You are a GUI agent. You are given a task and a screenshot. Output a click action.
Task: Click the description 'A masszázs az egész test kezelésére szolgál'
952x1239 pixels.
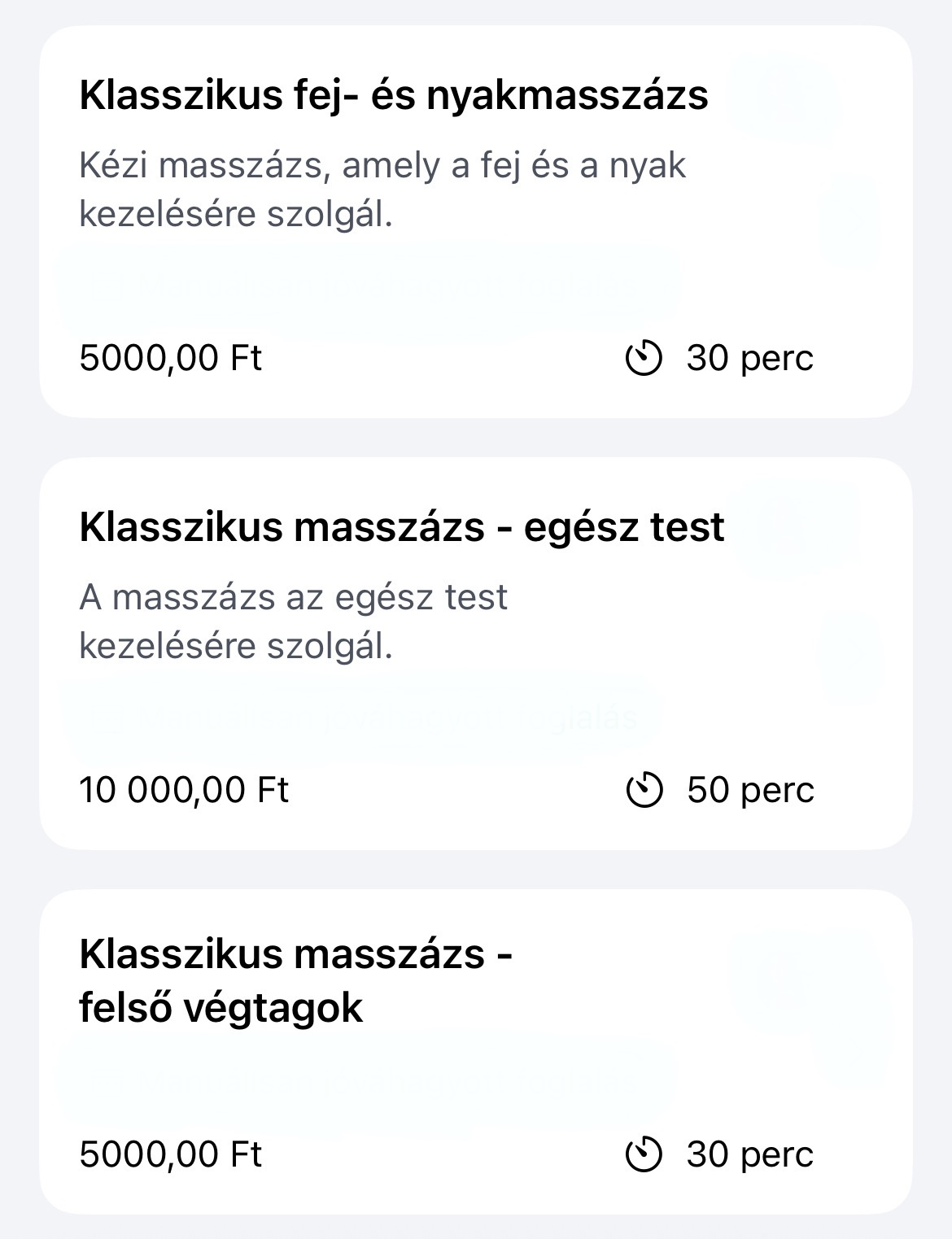coord(293,622)
